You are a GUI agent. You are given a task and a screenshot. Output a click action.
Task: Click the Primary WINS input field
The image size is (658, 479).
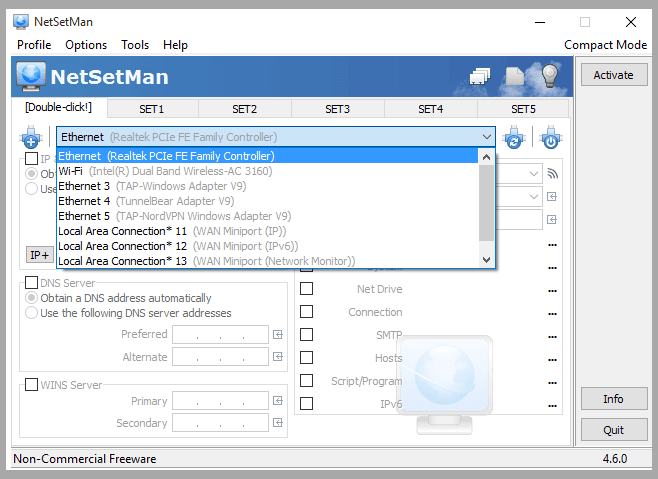click(x=220, y=400)
